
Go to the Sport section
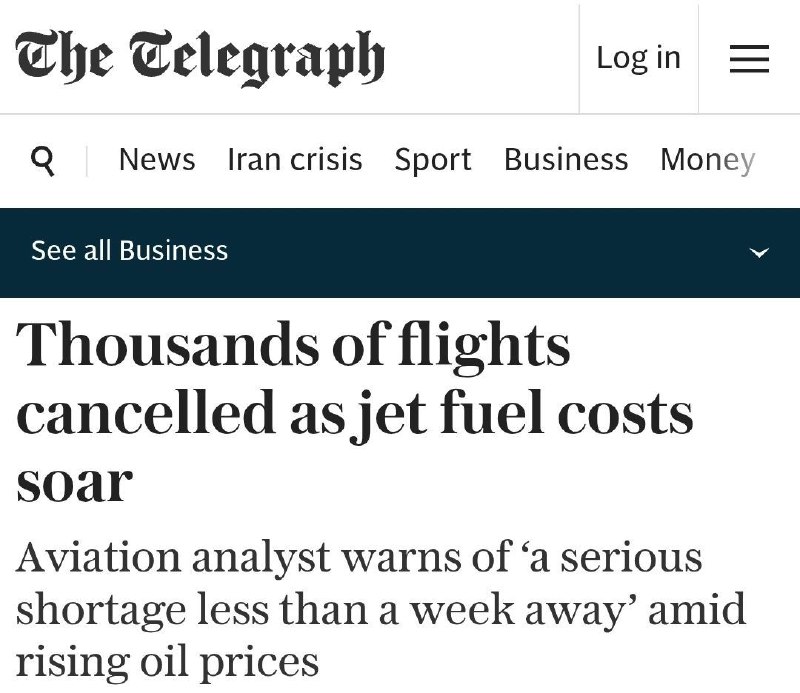click(433, 160)
